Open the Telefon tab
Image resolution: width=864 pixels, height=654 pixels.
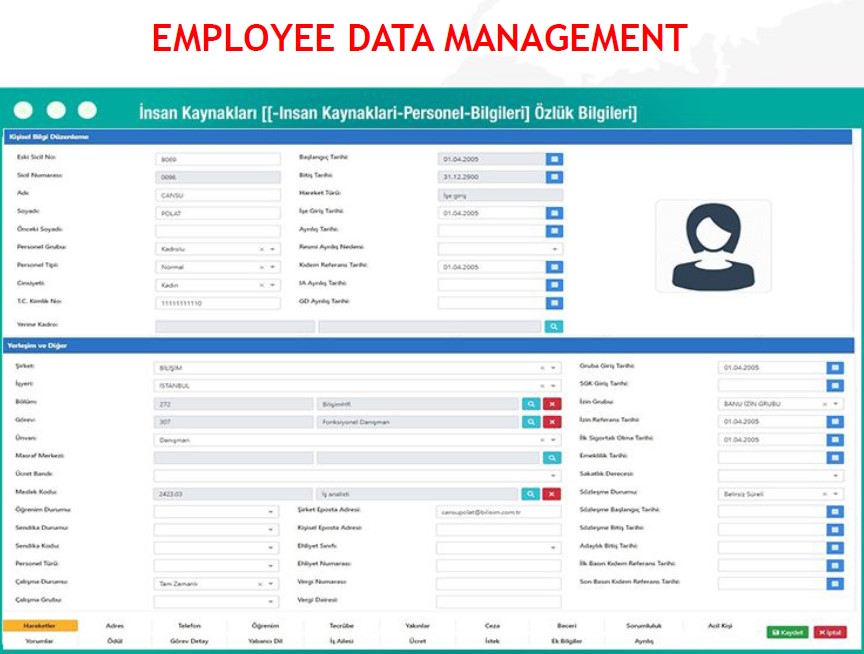coord(190,626)
